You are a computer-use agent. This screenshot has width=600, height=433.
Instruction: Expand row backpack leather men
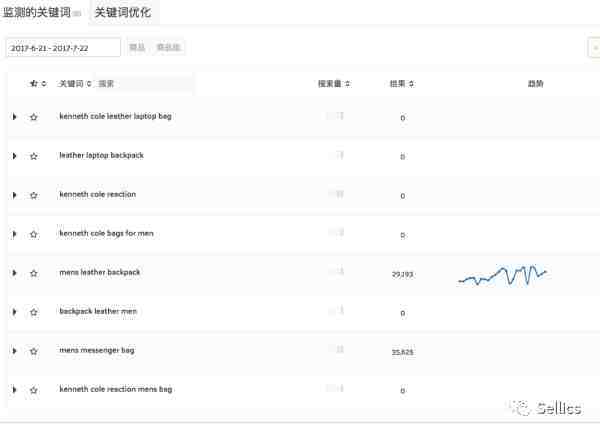point(15,312)
